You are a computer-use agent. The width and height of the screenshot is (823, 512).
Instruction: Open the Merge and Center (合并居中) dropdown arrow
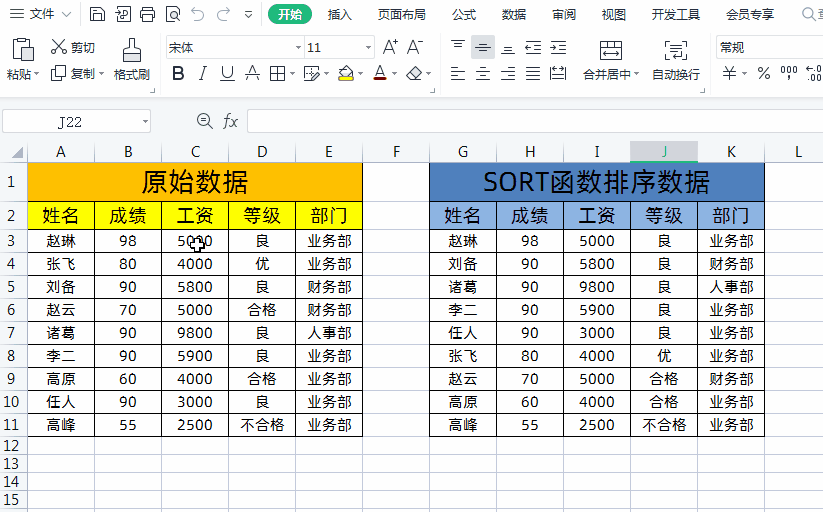tap(637, 75)
